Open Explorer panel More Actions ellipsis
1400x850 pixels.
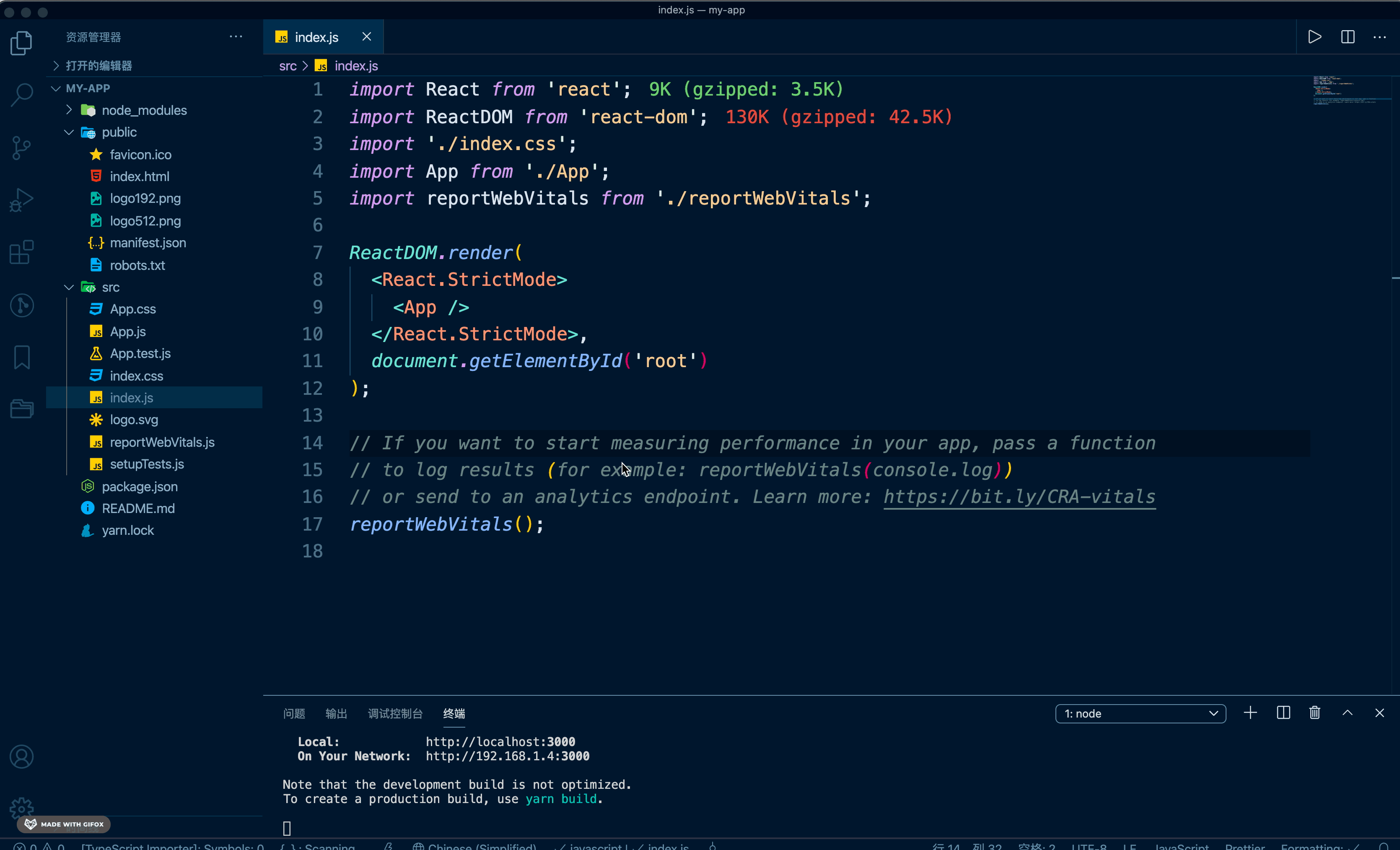coord(236,36)
